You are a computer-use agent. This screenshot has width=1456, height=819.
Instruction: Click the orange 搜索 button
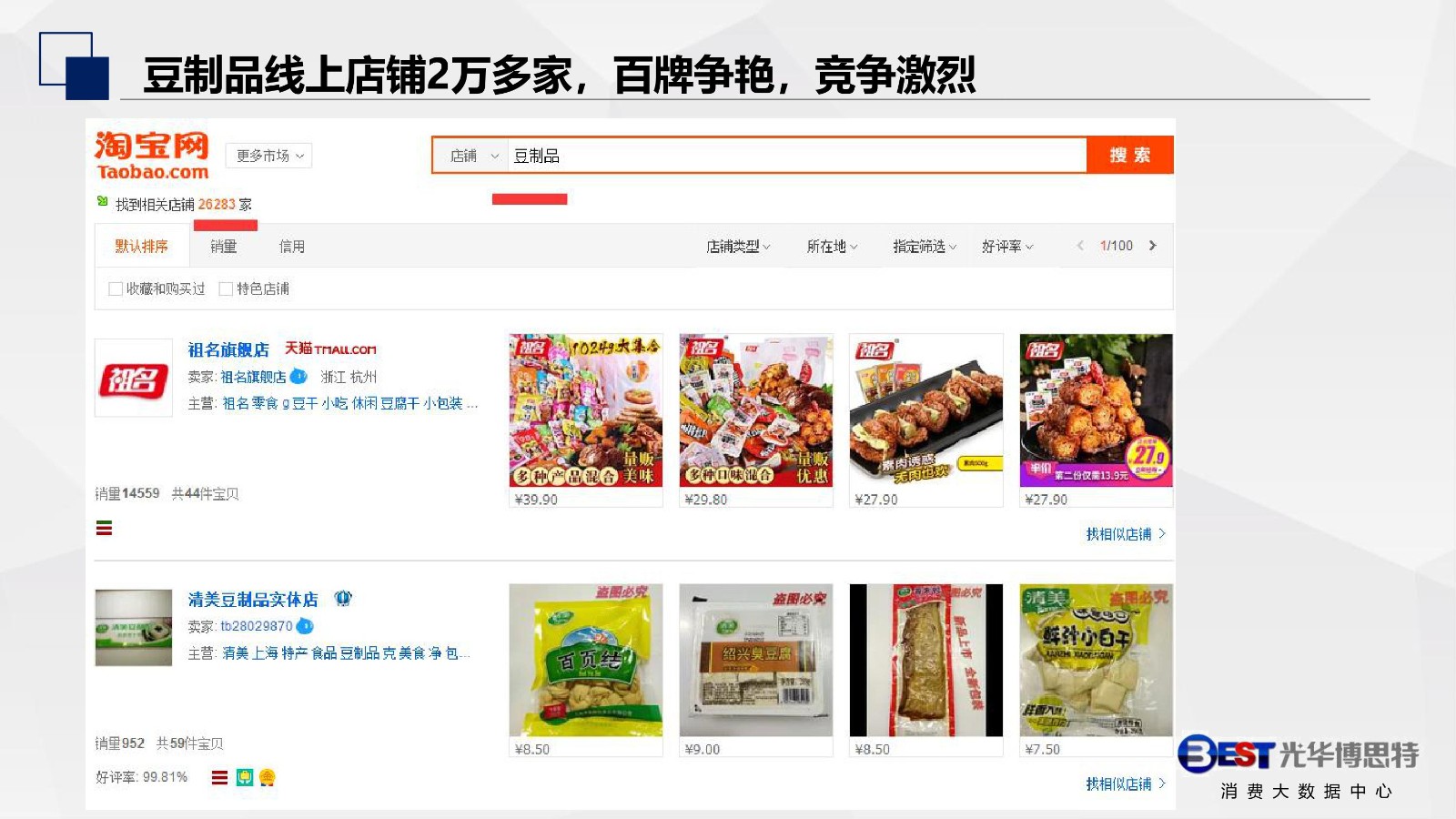(x=1130, y=155)
